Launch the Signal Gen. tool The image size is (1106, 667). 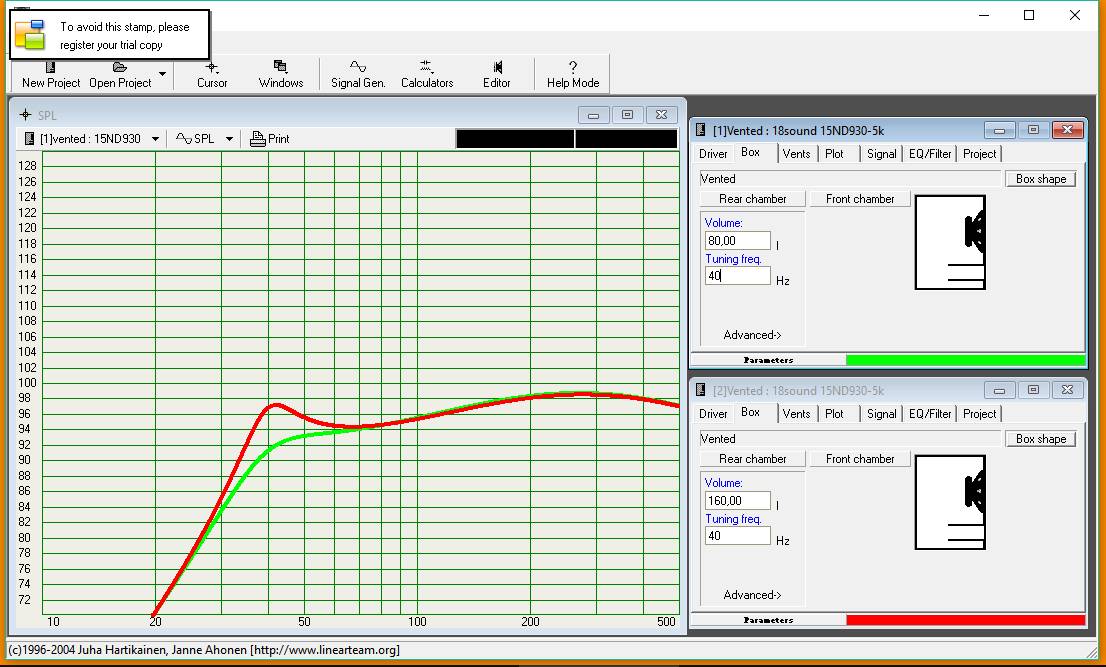point(358,74)
